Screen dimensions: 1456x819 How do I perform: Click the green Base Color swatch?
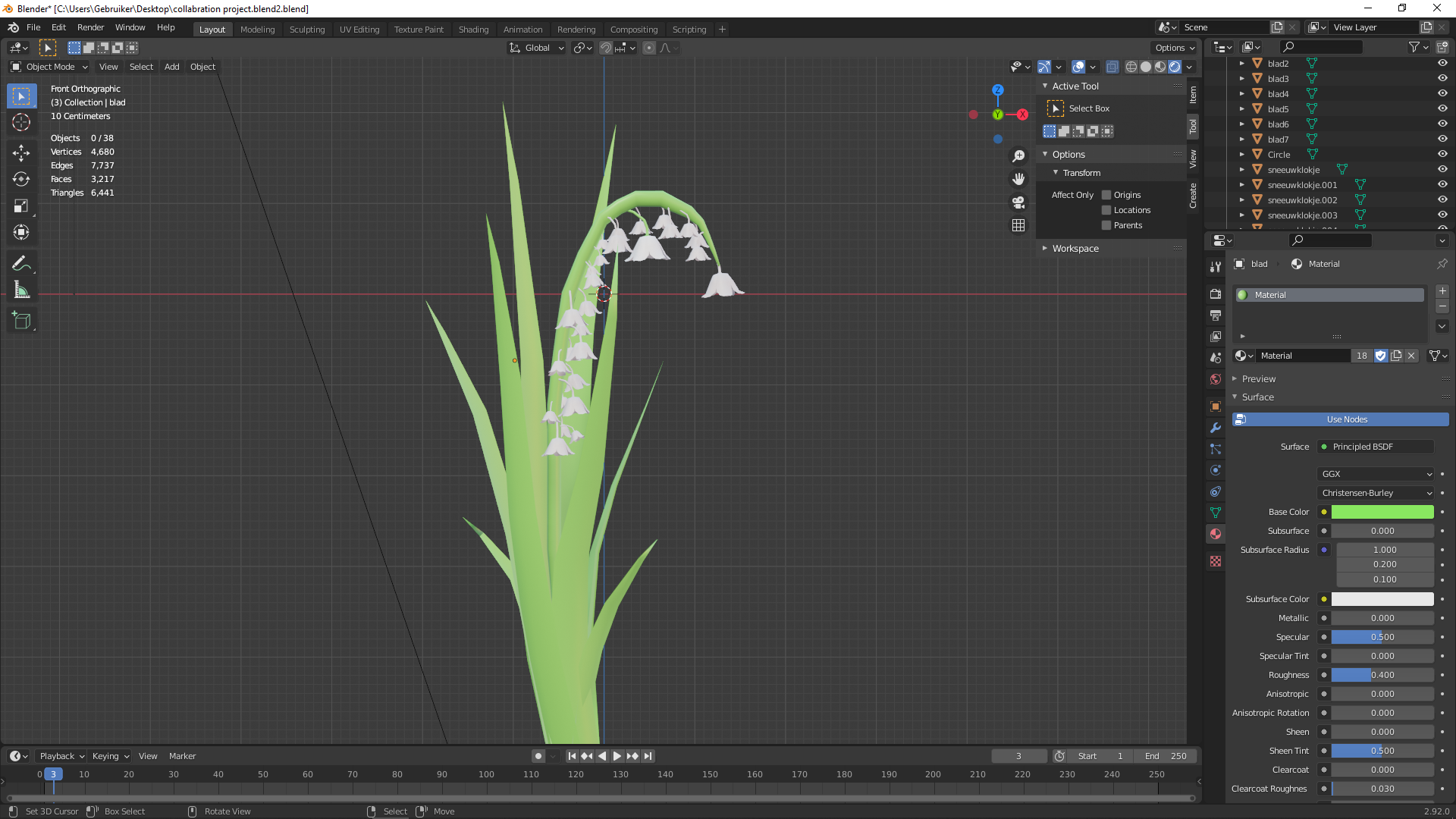coord(1382,512)
